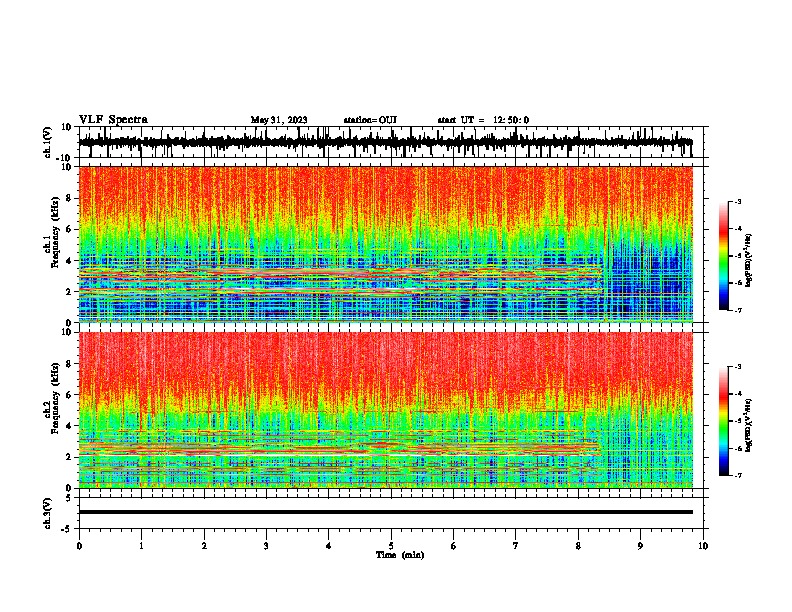The height and width of the screenshot is (612, 792).
Task: Click the "-4" label on ch.2 color scale
Action: point(738,394)
